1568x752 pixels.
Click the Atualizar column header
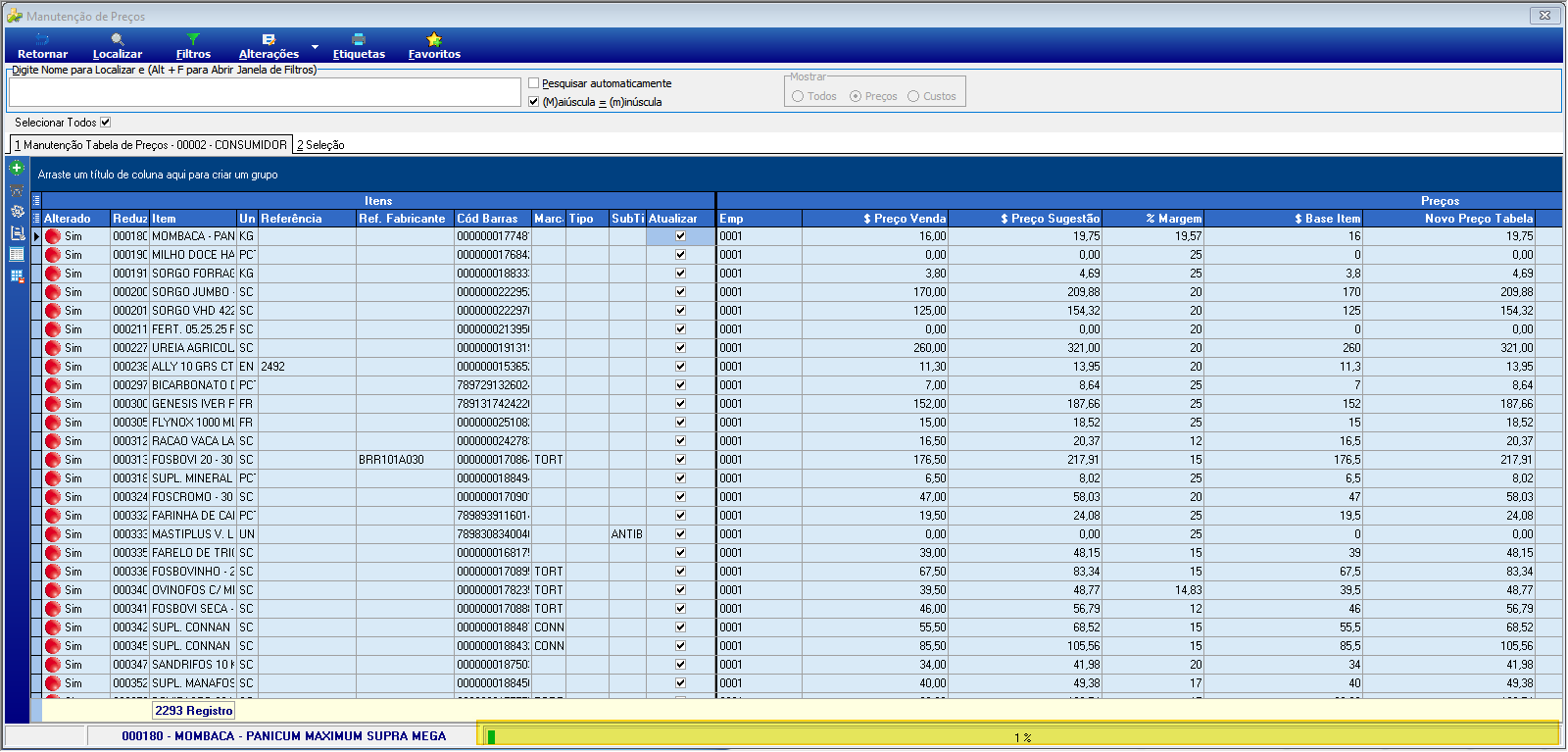[680, 219]
